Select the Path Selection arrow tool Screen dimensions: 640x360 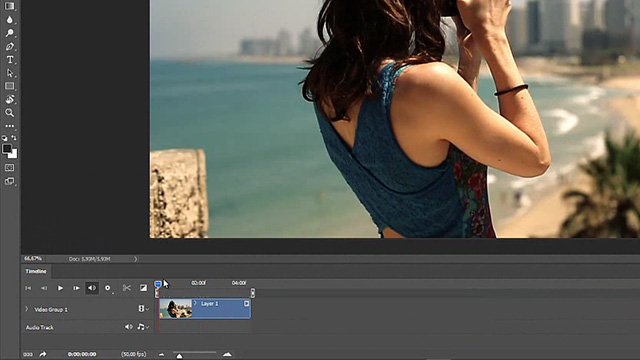click(9, 73)
